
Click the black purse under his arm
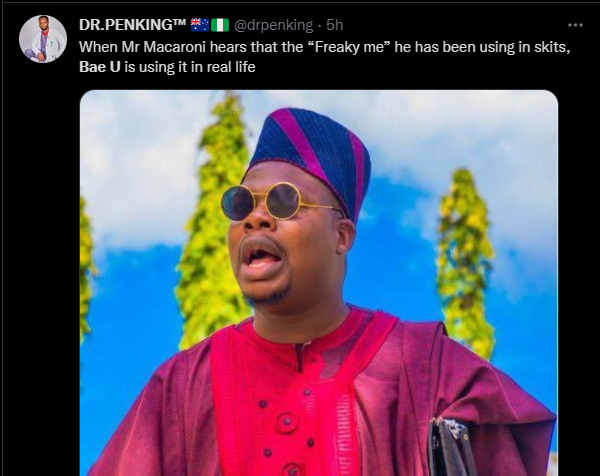tap(451, 448)
